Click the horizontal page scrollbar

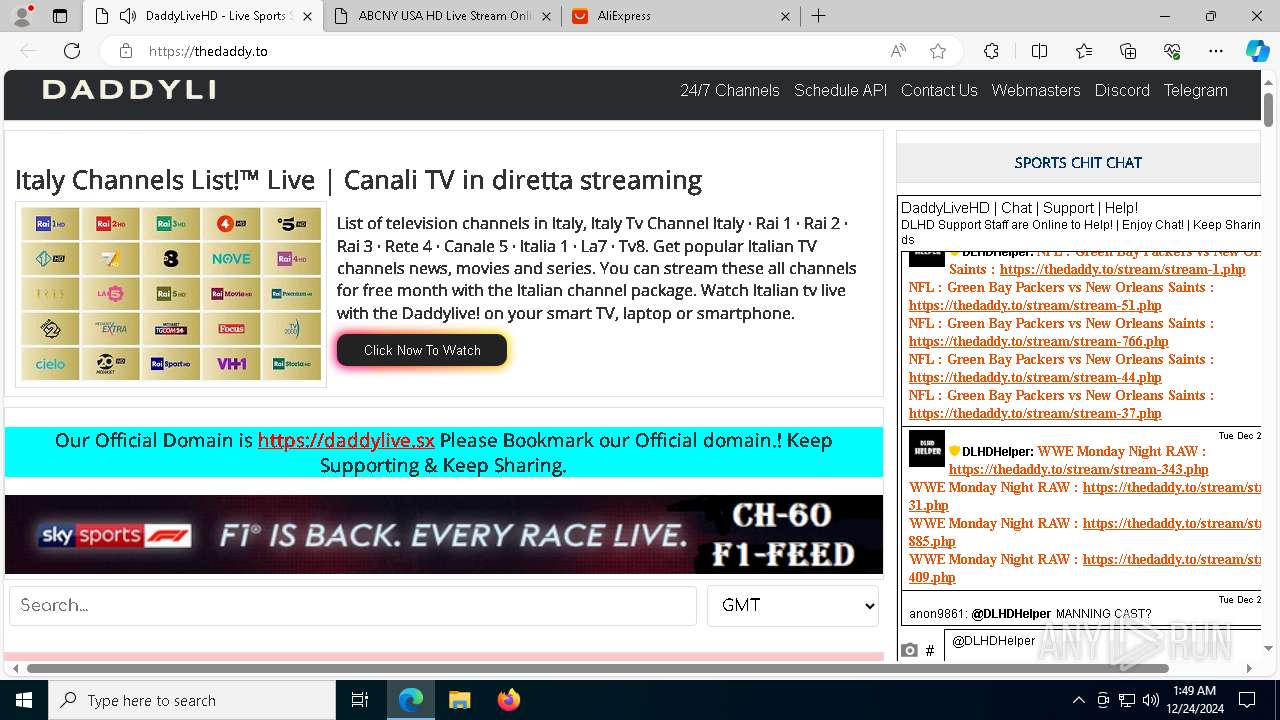598,668
